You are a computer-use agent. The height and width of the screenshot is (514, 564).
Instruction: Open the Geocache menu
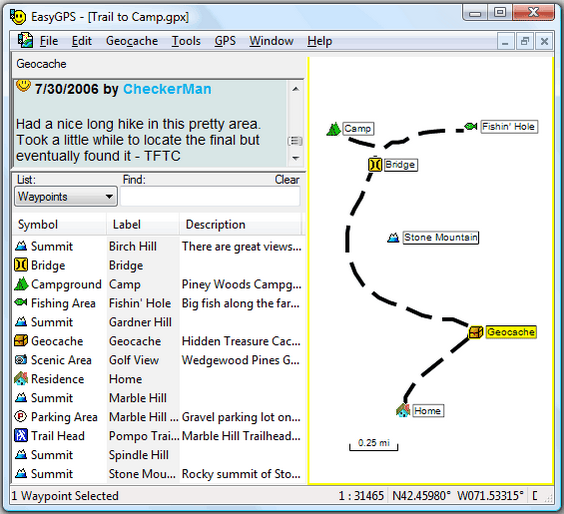[x=132, y=41]
